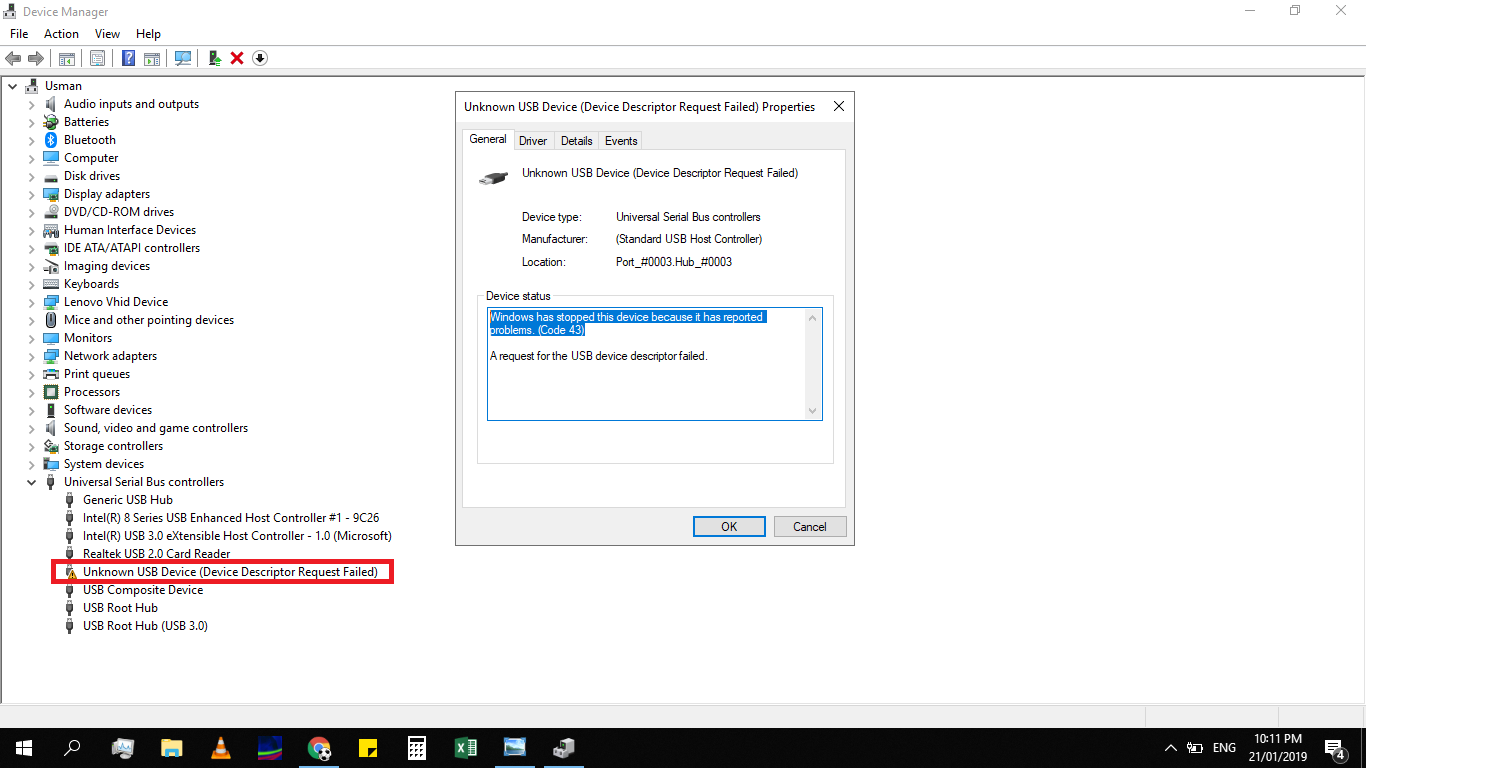The width and height of the screenshot is (1504, 768).
Task: Expand Storage controllers
Action: (31, 446)
